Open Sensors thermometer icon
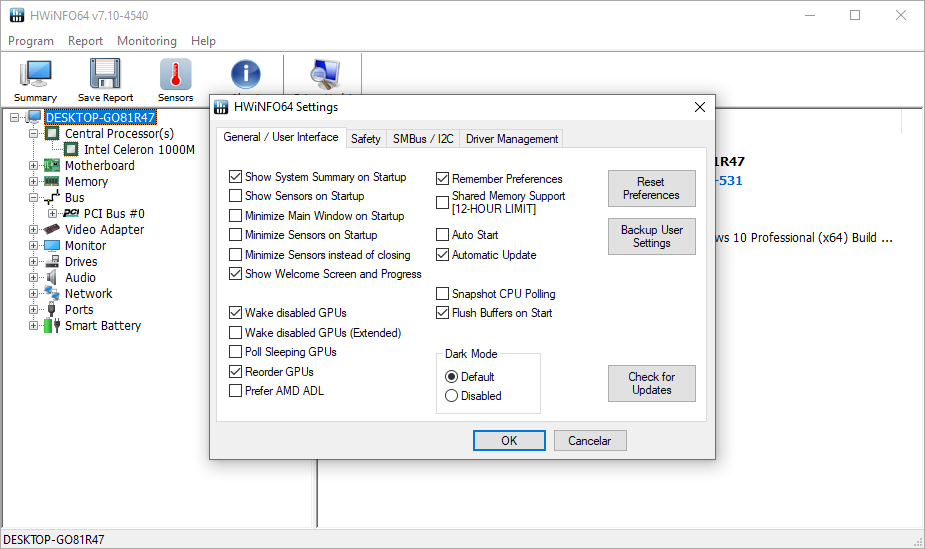The image size is (925, 549). click(175, 74)
